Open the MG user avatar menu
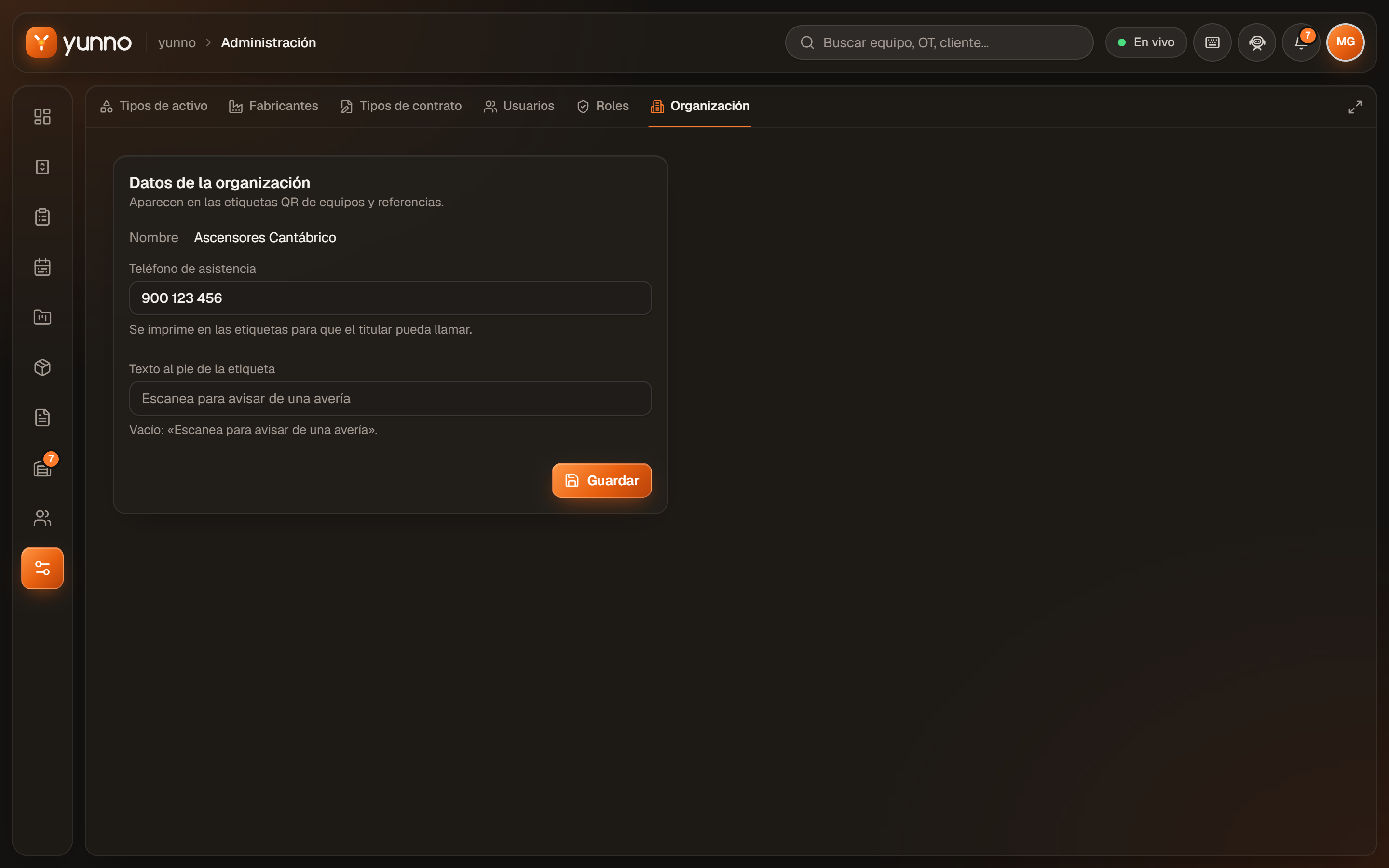The height and width of the screenshot is (868, 1389). pos(1346,42)
